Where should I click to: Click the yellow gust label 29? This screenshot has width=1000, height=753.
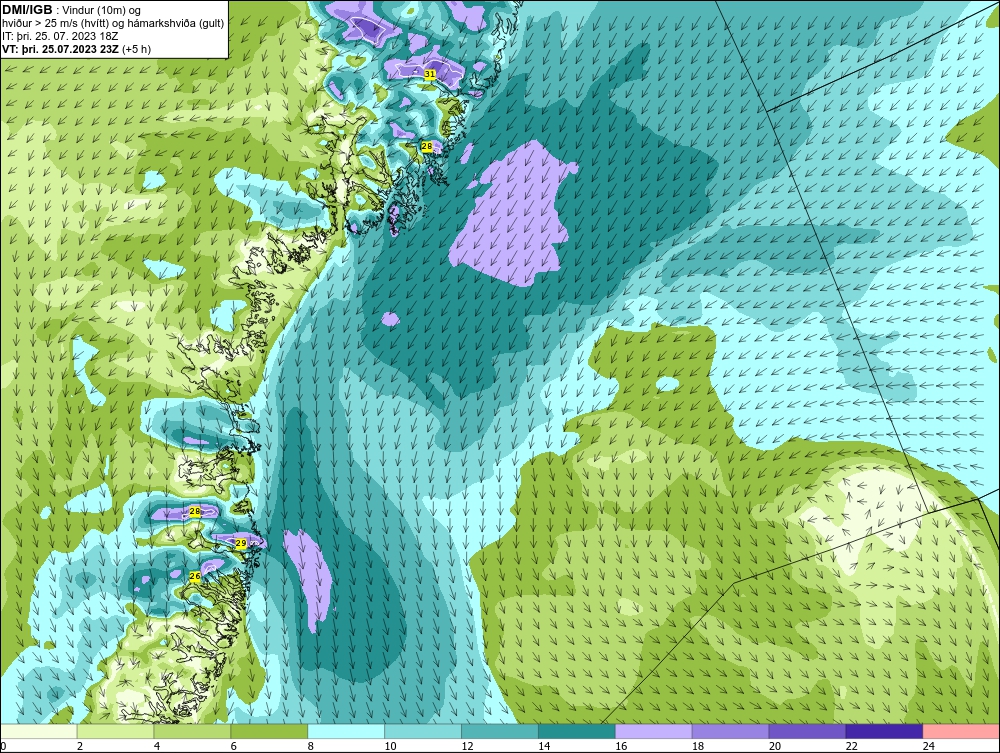[x=240, y=543]
